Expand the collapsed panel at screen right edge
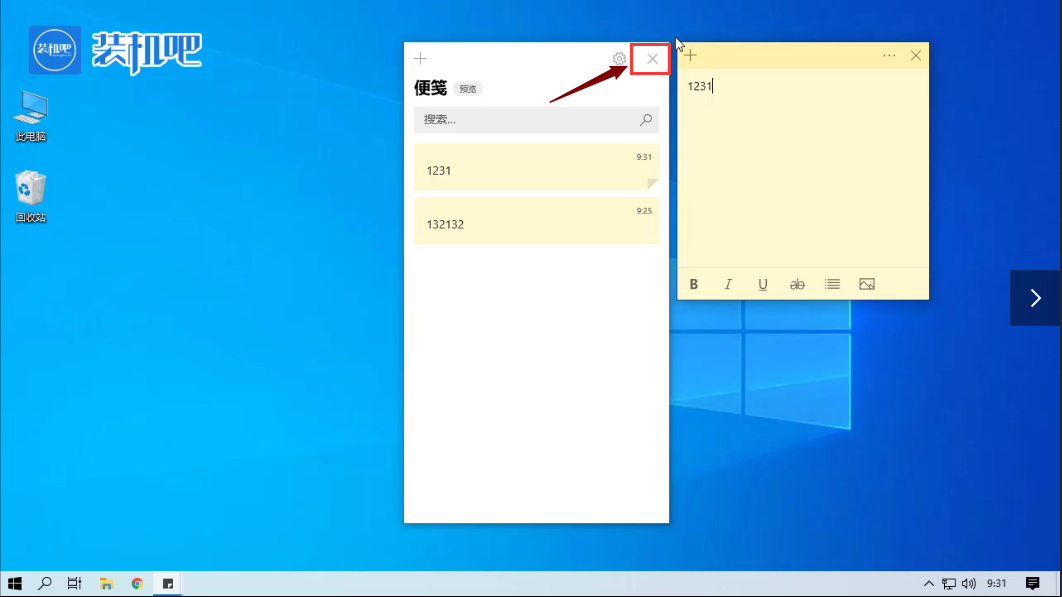This screenshot has width=1062, height=597. coord(1035,297)
